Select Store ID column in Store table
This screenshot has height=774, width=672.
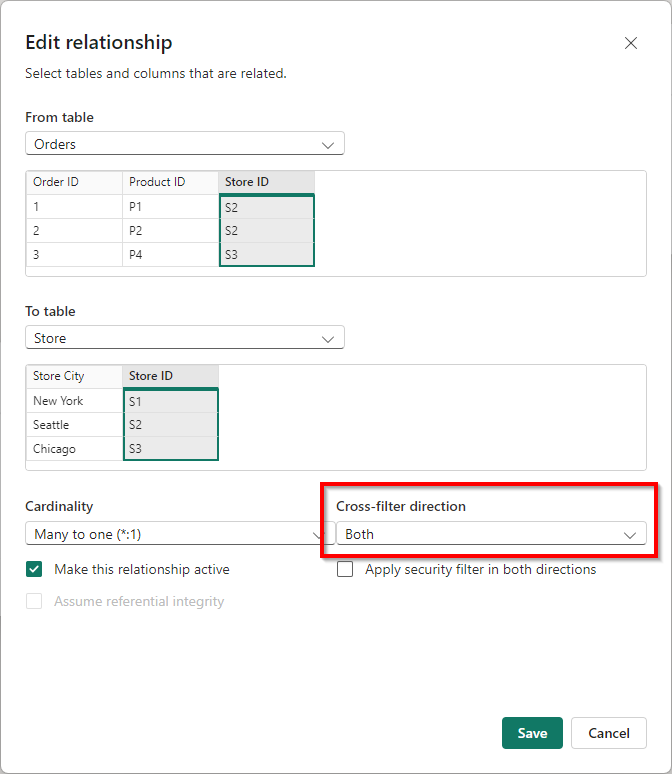(170, 376)
